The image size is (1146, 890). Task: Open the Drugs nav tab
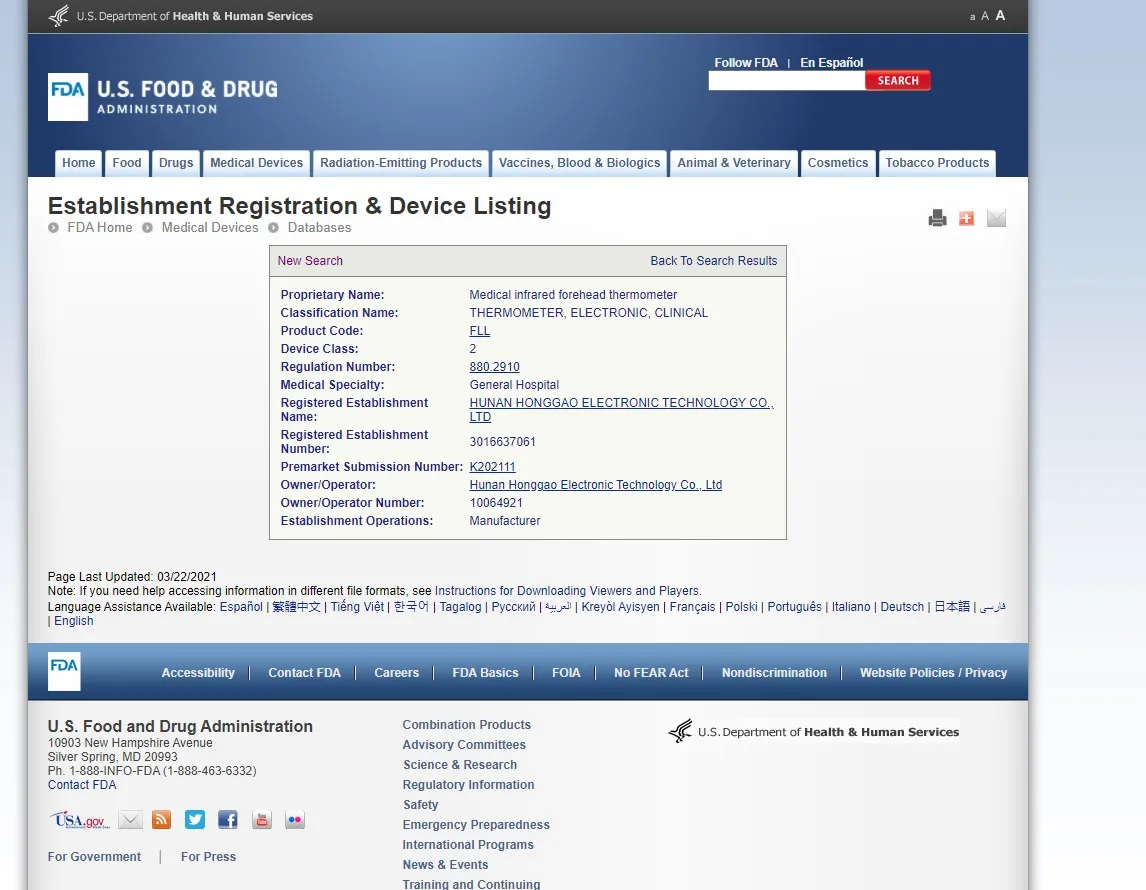[x=176, y=163]
